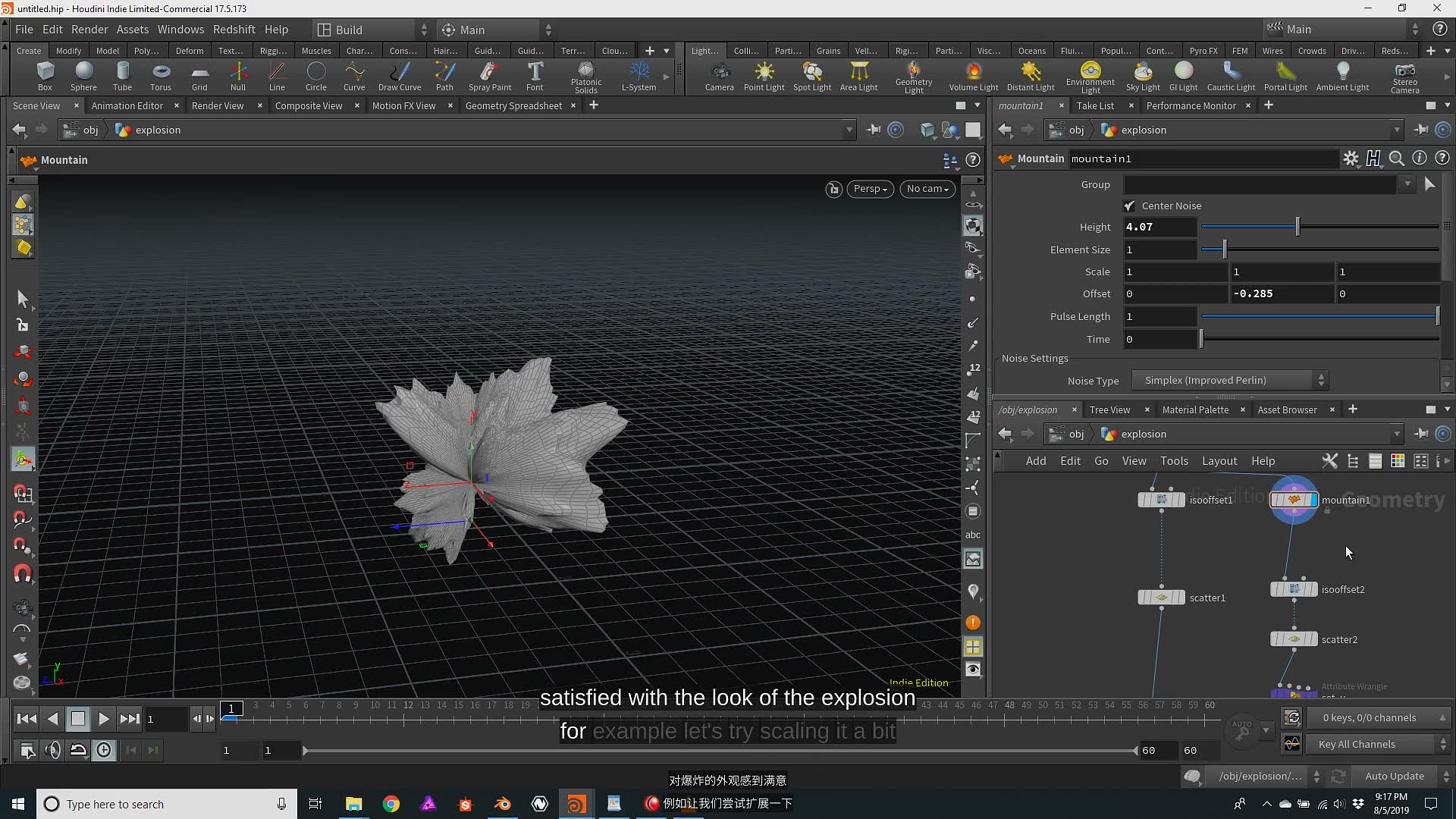
Task: Select the Line shelf tool
Action: (x=277, y=77)
